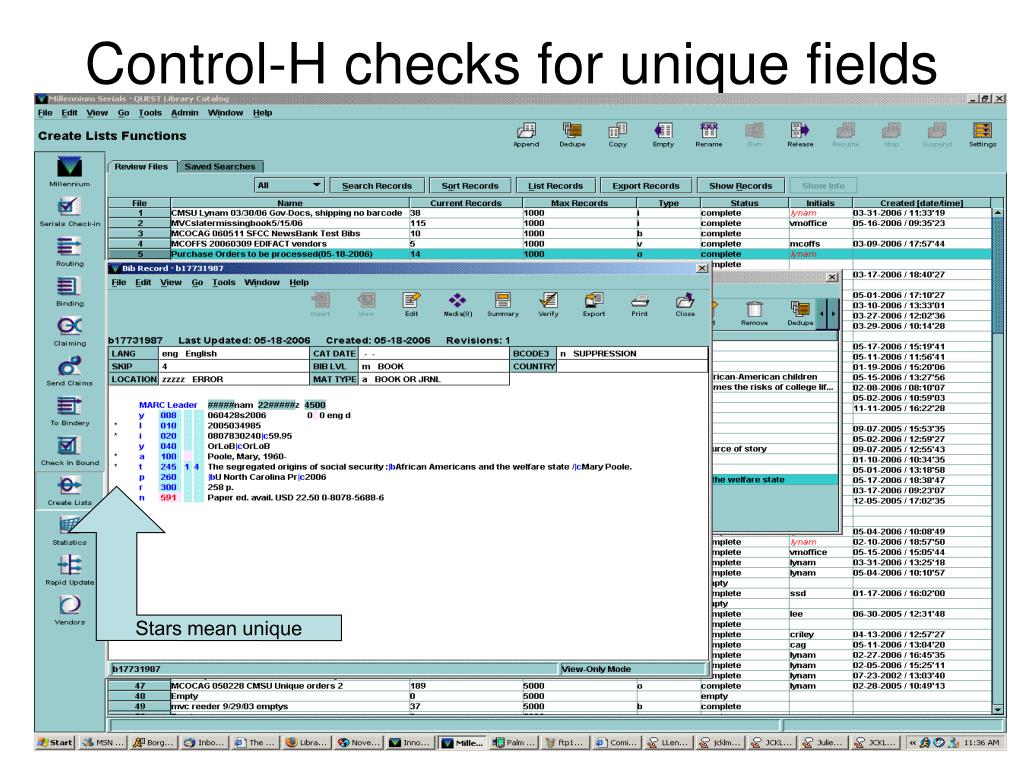Open the Routing sidebar function
Image resolution: width=1024 pixels, height=768 pixels.
[69, 252]
